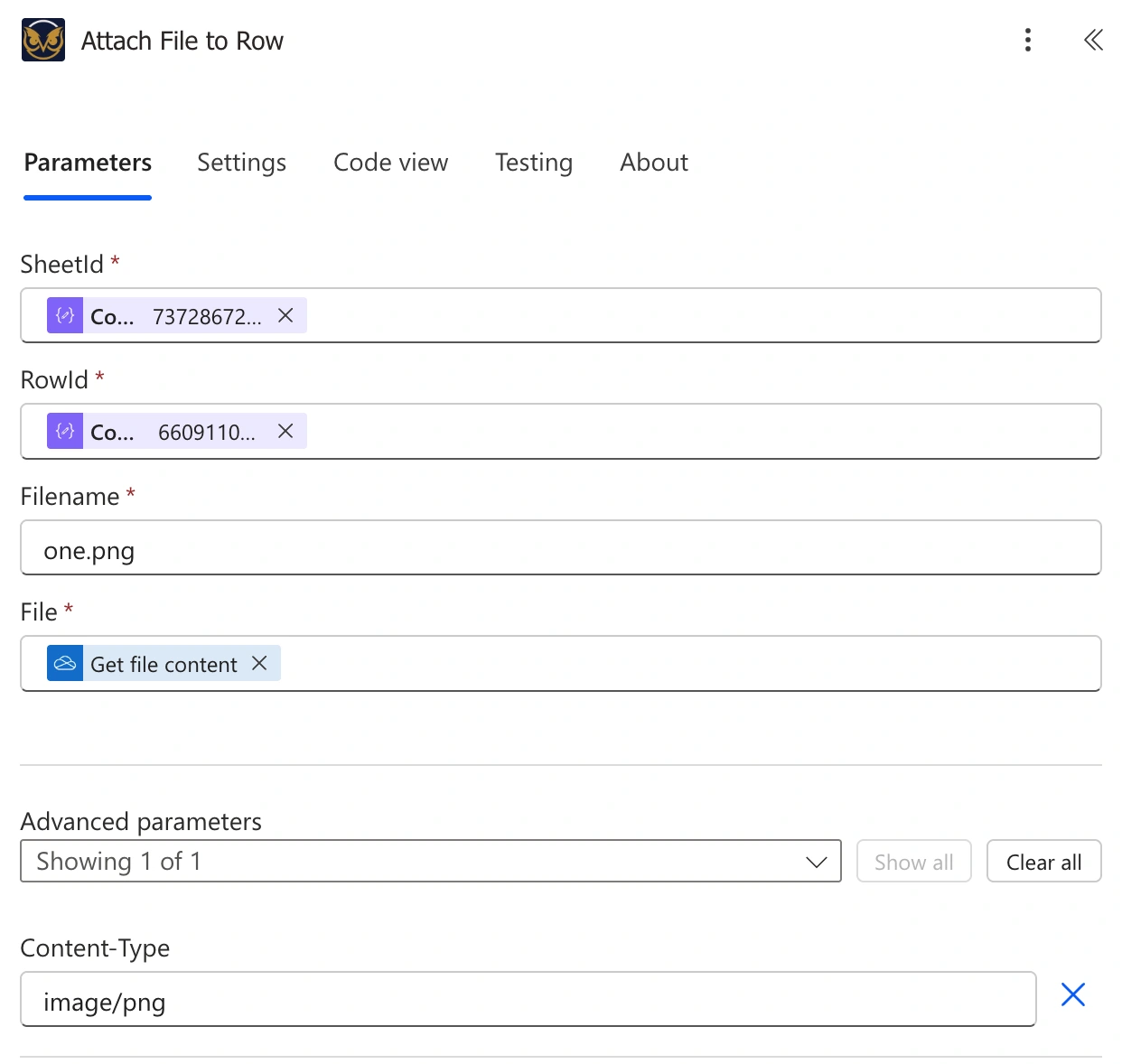Click inside the SheetId input field
This screenshot has height=1064, width=1122.
click(x=561, y=315)
